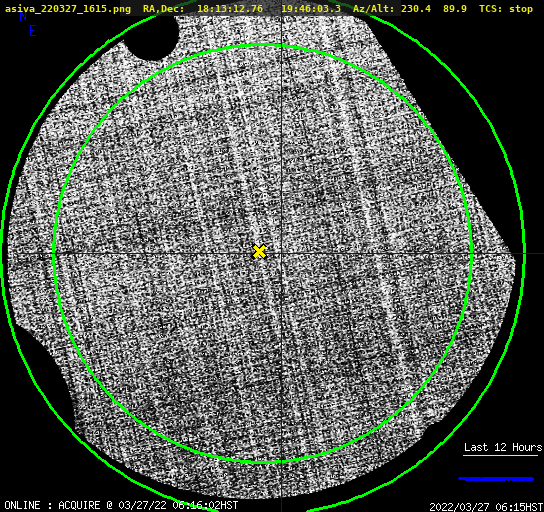Select the RA value 18:13:12.76
Image resolution: width=544 pixels, height=512 pixels.
[230, 9]
